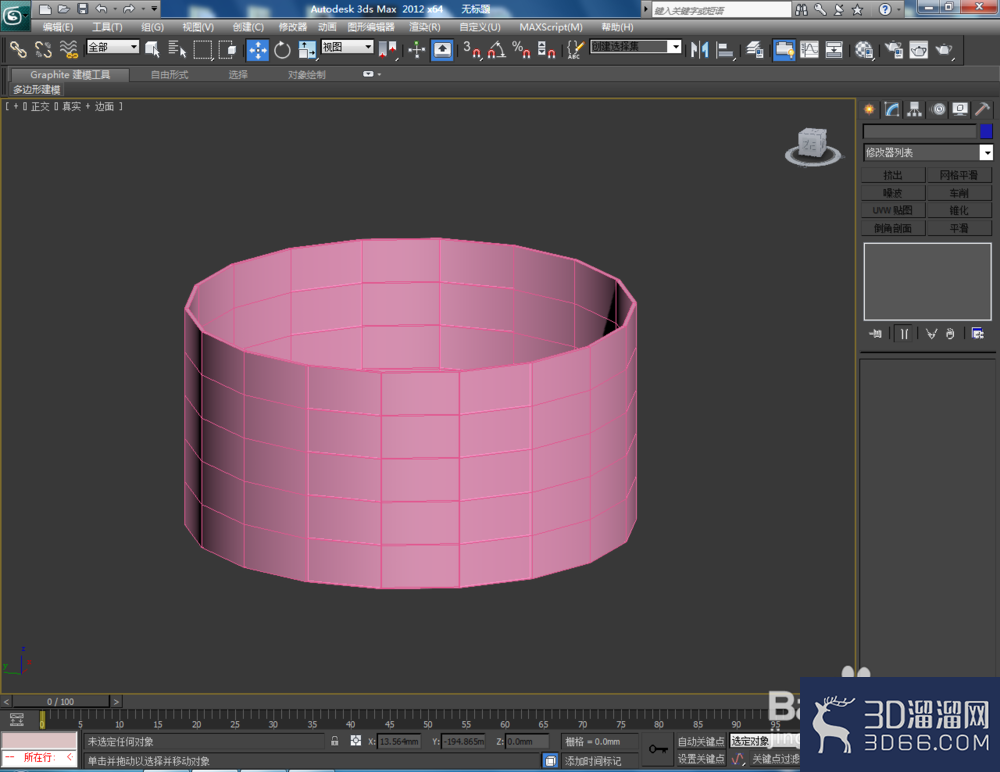
Task: Click the 锥化 modifier button
Action: pos(959,210)
